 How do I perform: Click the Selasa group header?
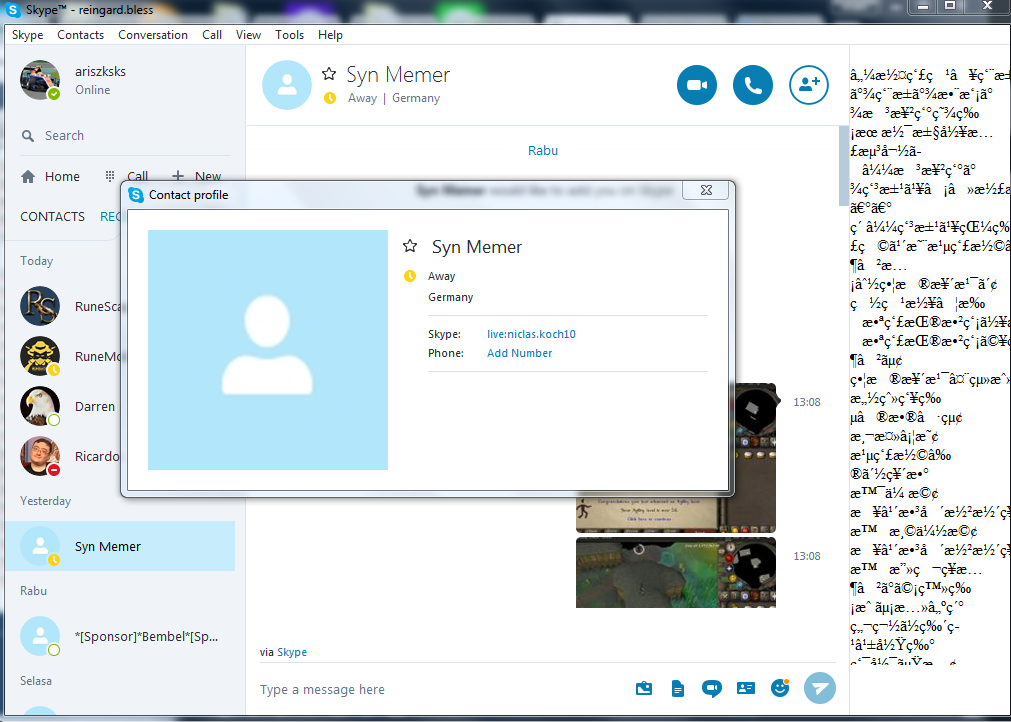tap(35, 681)
